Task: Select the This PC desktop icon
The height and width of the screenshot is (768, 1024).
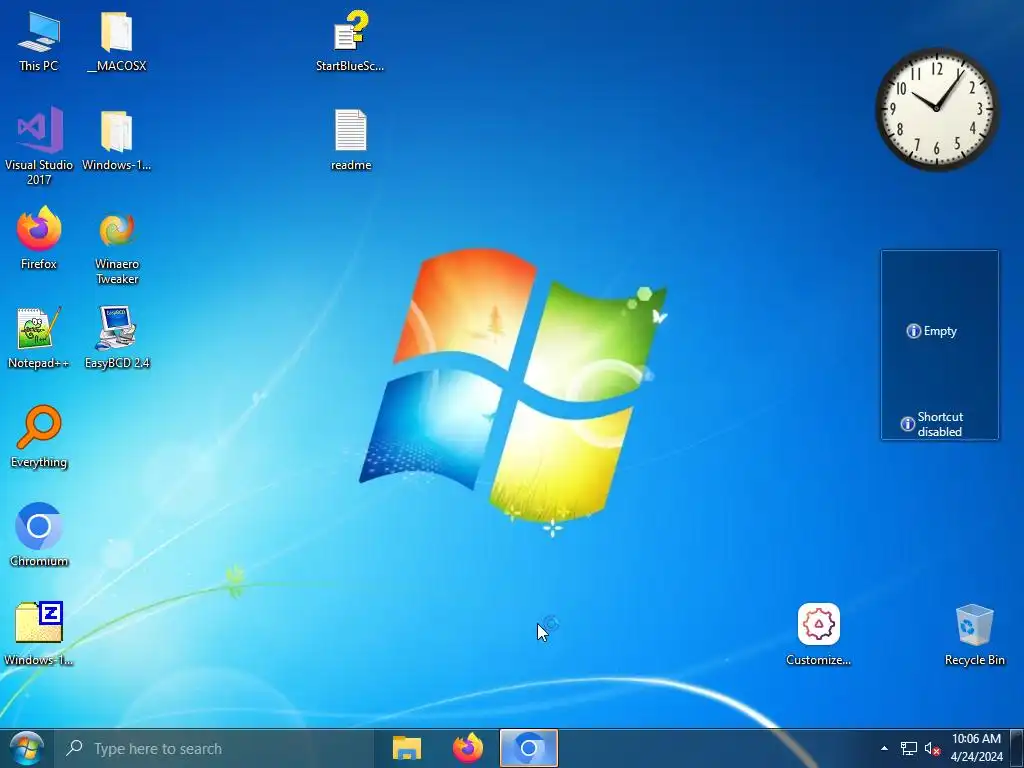Action: point(39,41)
